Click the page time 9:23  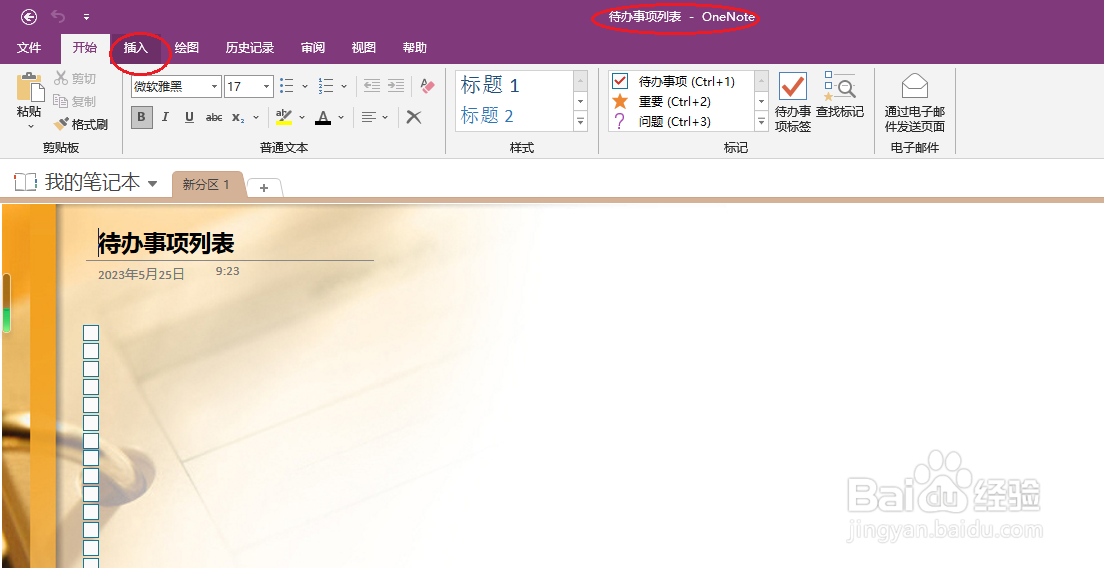point(227,271)
